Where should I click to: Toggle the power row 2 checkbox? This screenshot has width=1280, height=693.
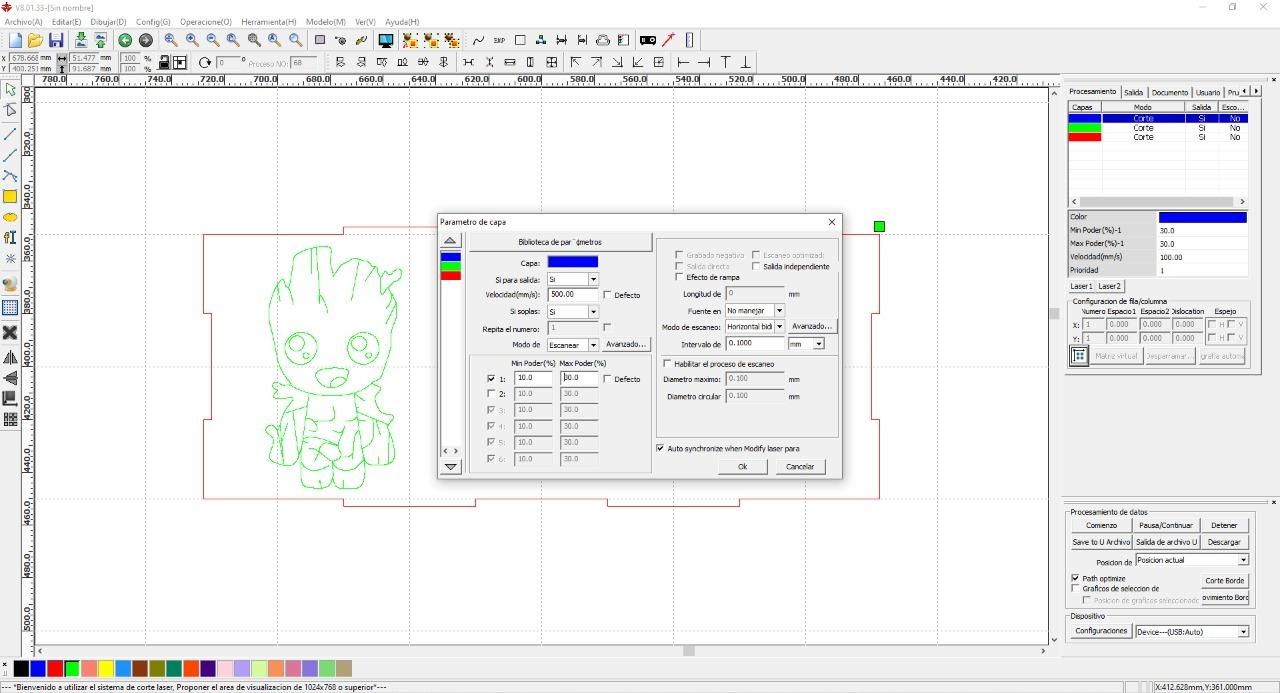tap(491, 394)
